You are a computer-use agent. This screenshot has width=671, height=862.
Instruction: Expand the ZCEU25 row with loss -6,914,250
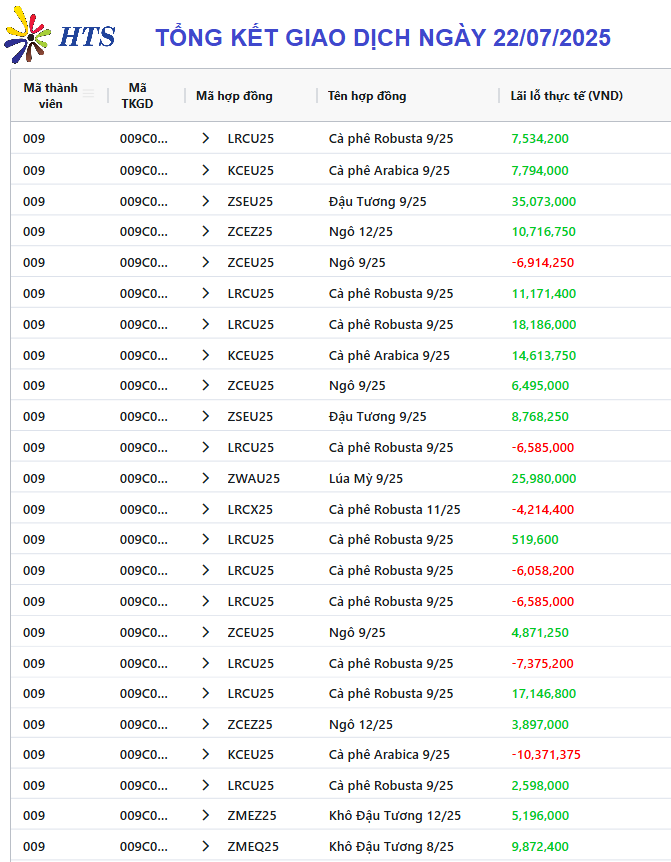[x=206, y=262]
